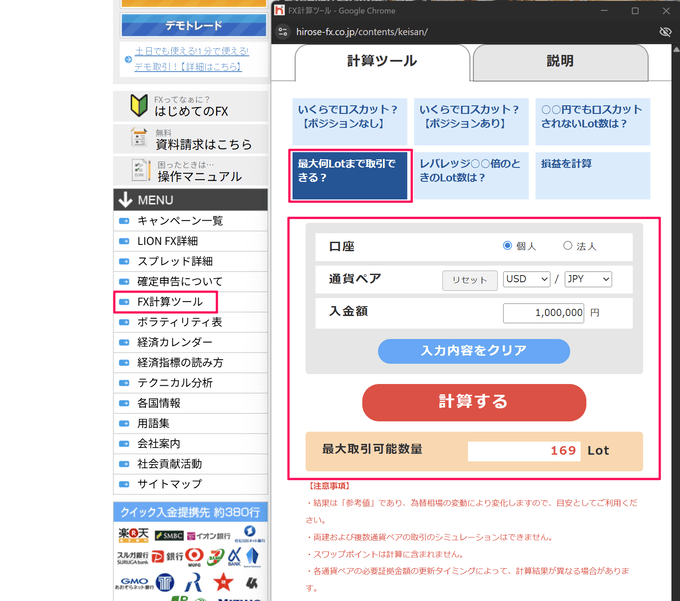Open 経済カレンダー in the side menu
The height and width of the screenshot is (601, 680).
[x=190, y=343]
